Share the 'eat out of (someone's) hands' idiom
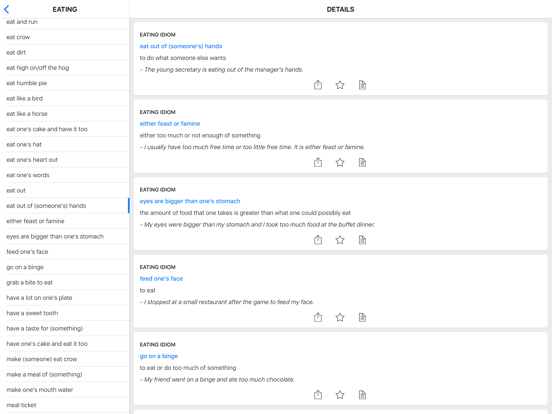 point(318,85)
